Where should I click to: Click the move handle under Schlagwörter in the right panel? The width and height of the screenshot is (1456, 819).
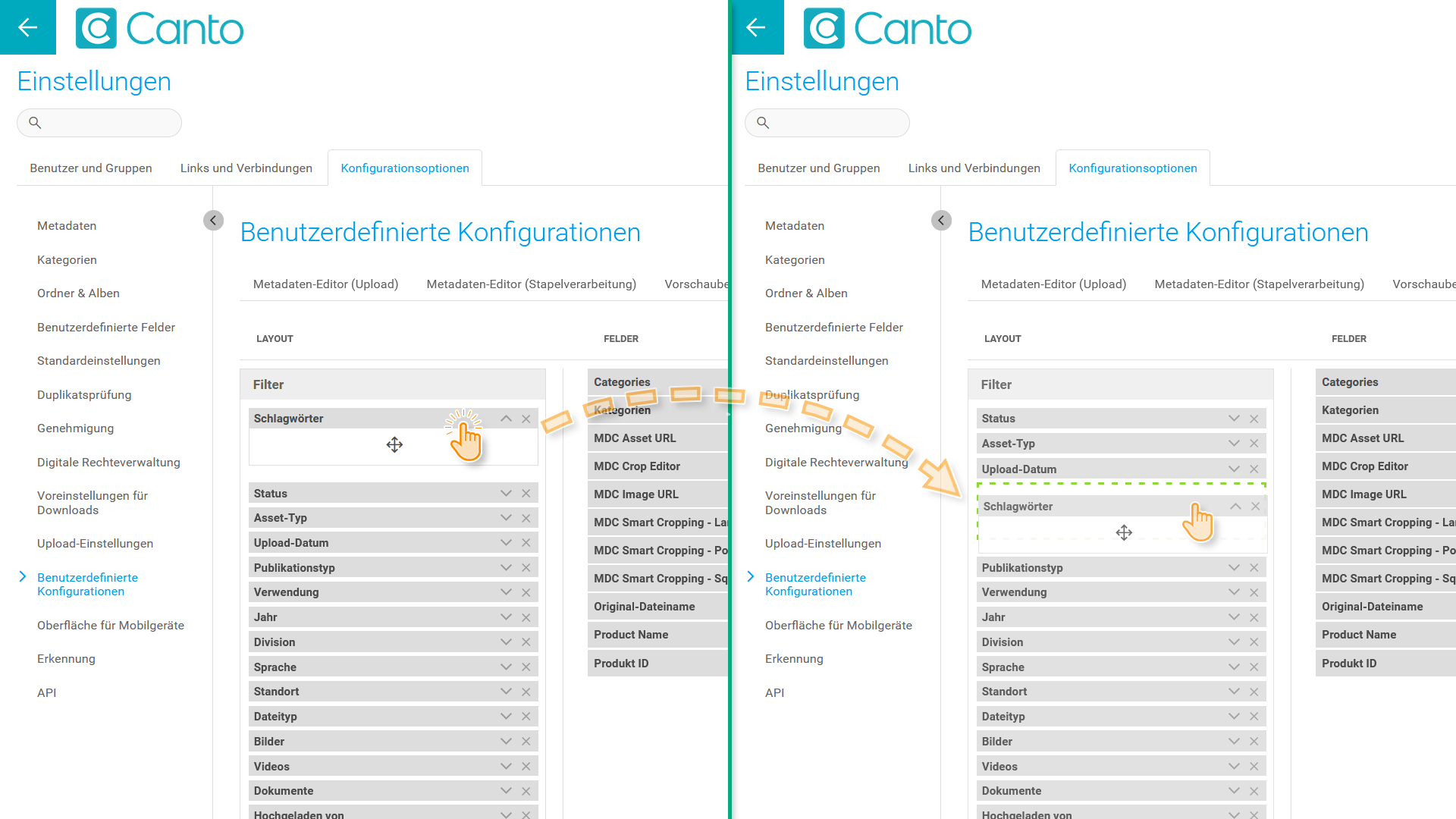tap(1124, 532)
